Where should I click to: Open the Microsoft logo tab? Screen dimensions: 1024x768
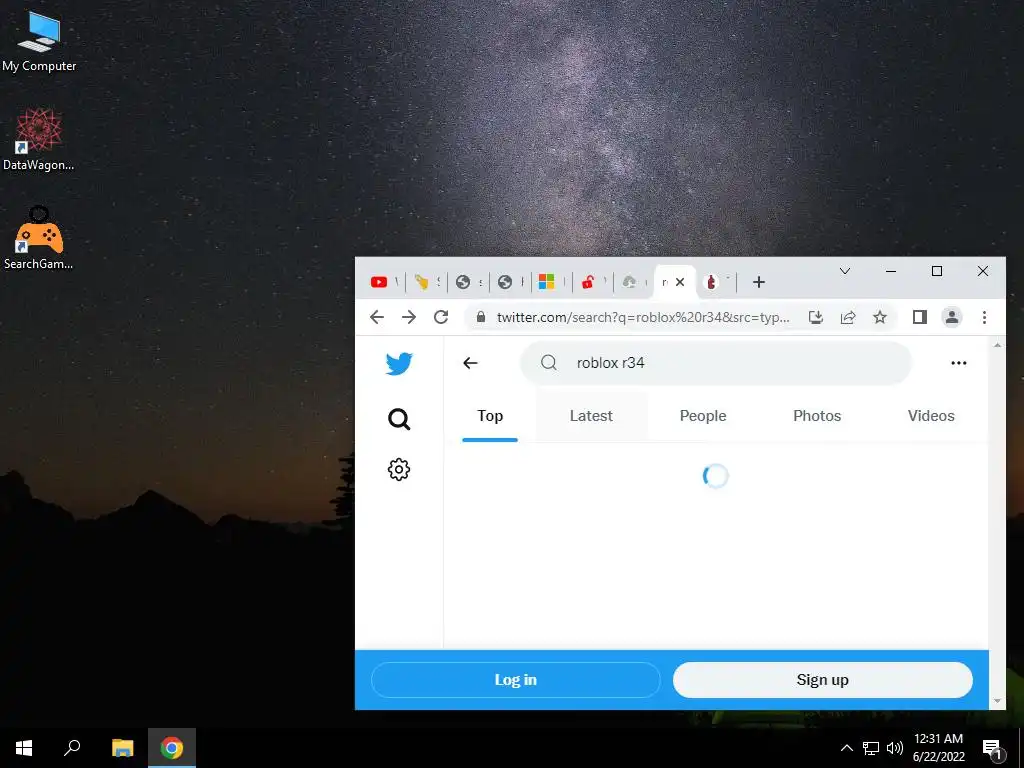tap(547, 282)
